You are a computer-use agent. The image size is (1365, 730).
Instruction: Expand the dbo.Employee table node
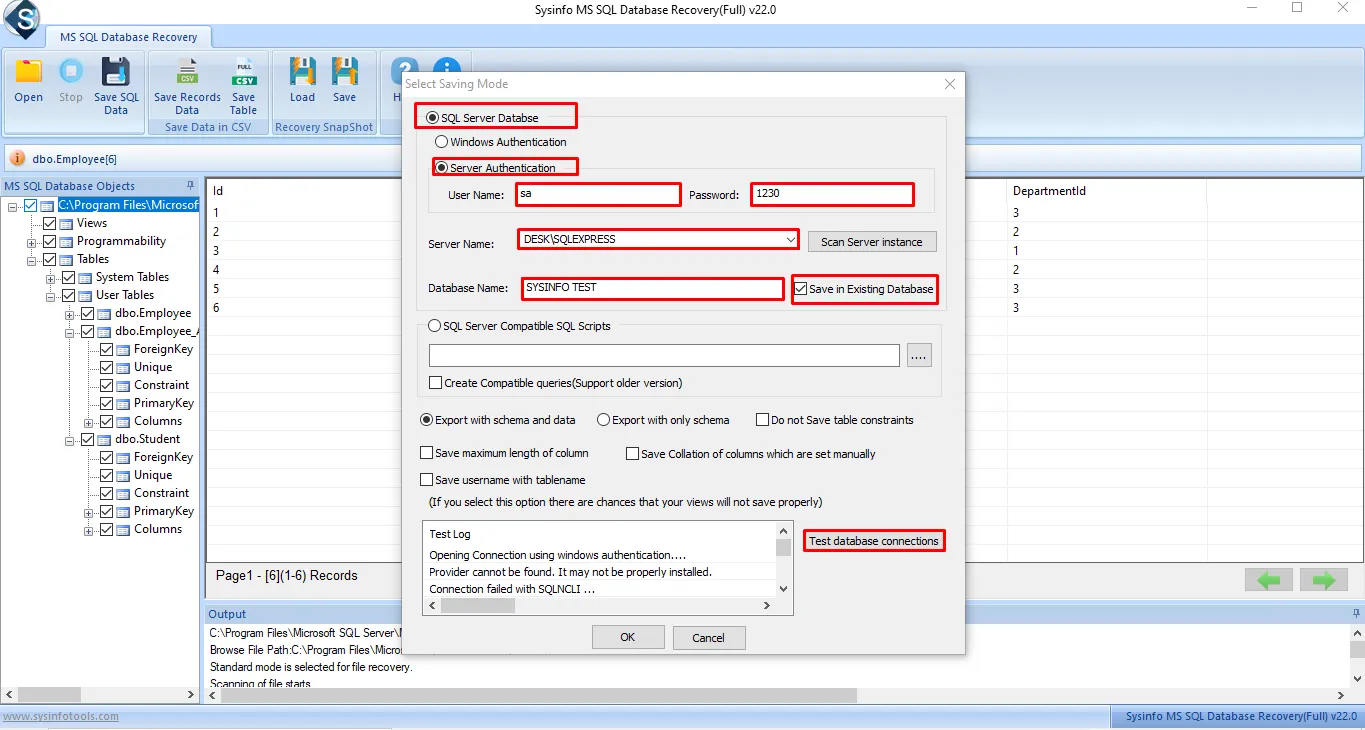(70, 314)
